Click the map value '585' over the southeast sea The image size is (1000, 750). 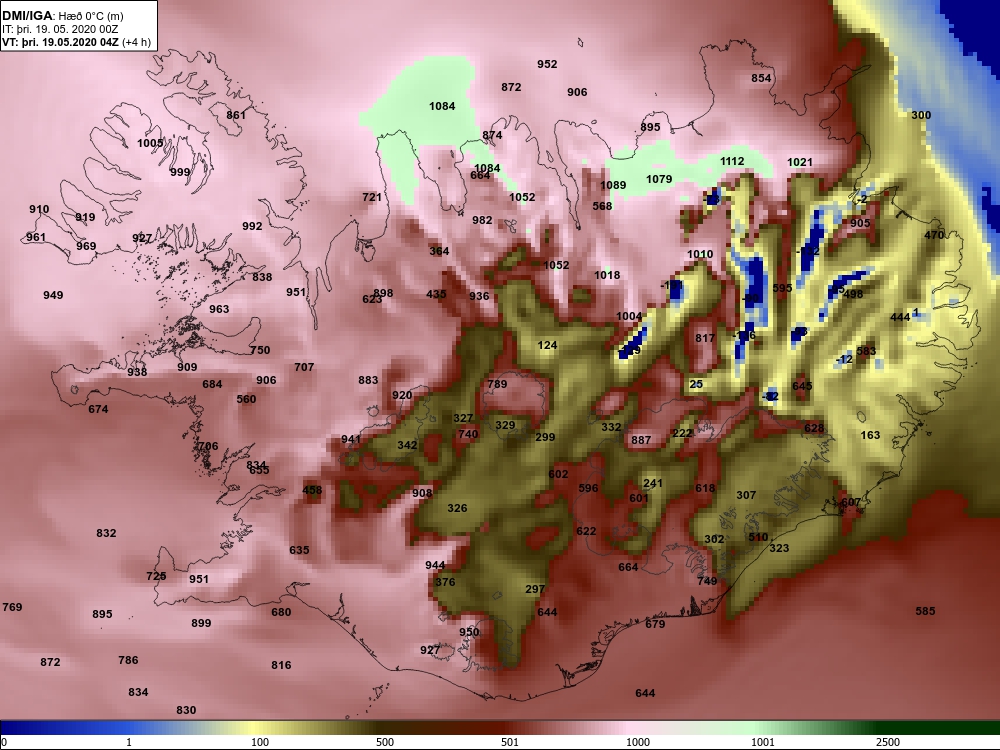pos(925,611)
